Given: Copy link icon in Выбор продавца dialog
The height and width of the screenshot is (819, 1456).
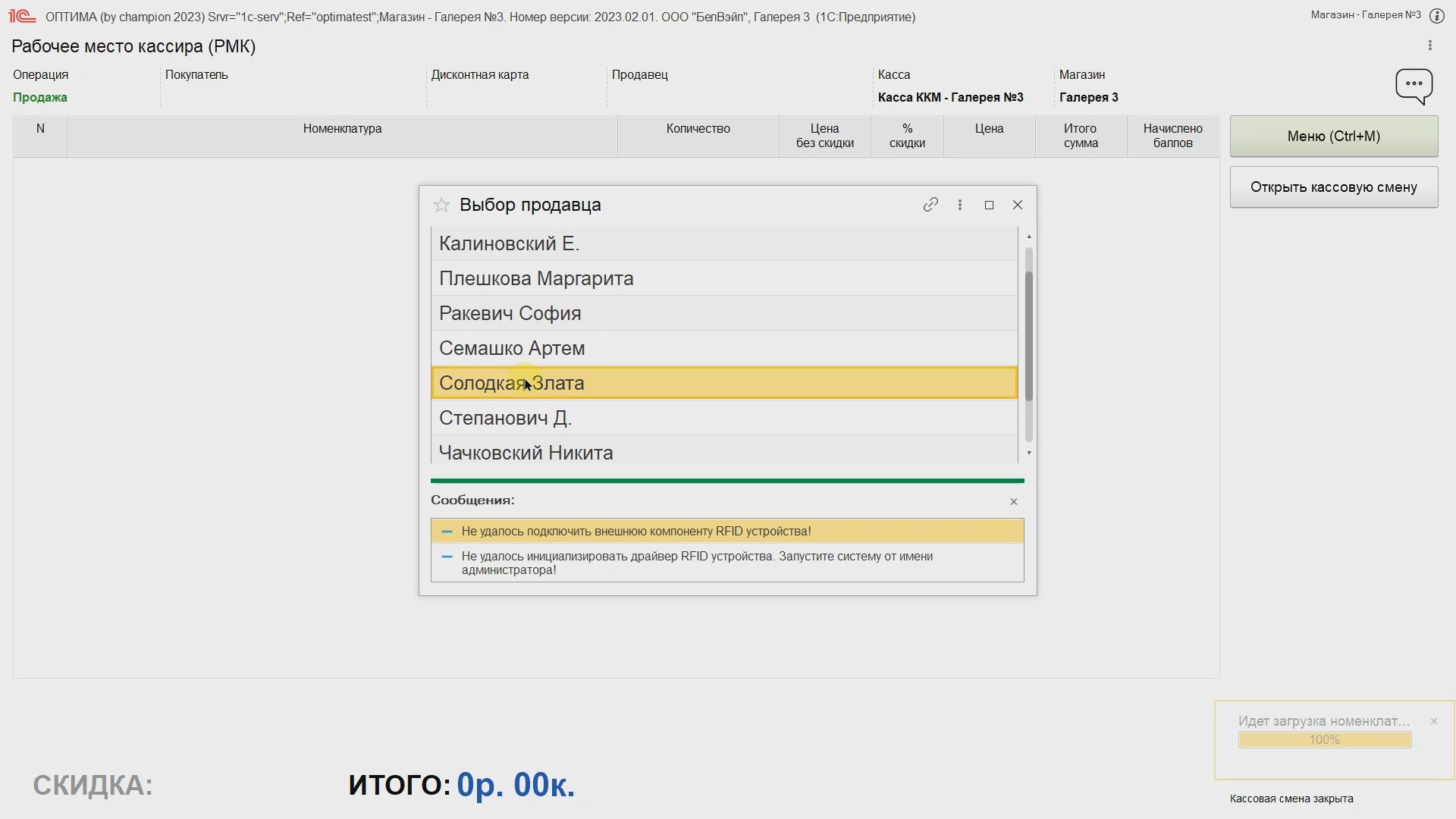Looking at the screenshot, I should pyautogui.click(x=930, y=205).
